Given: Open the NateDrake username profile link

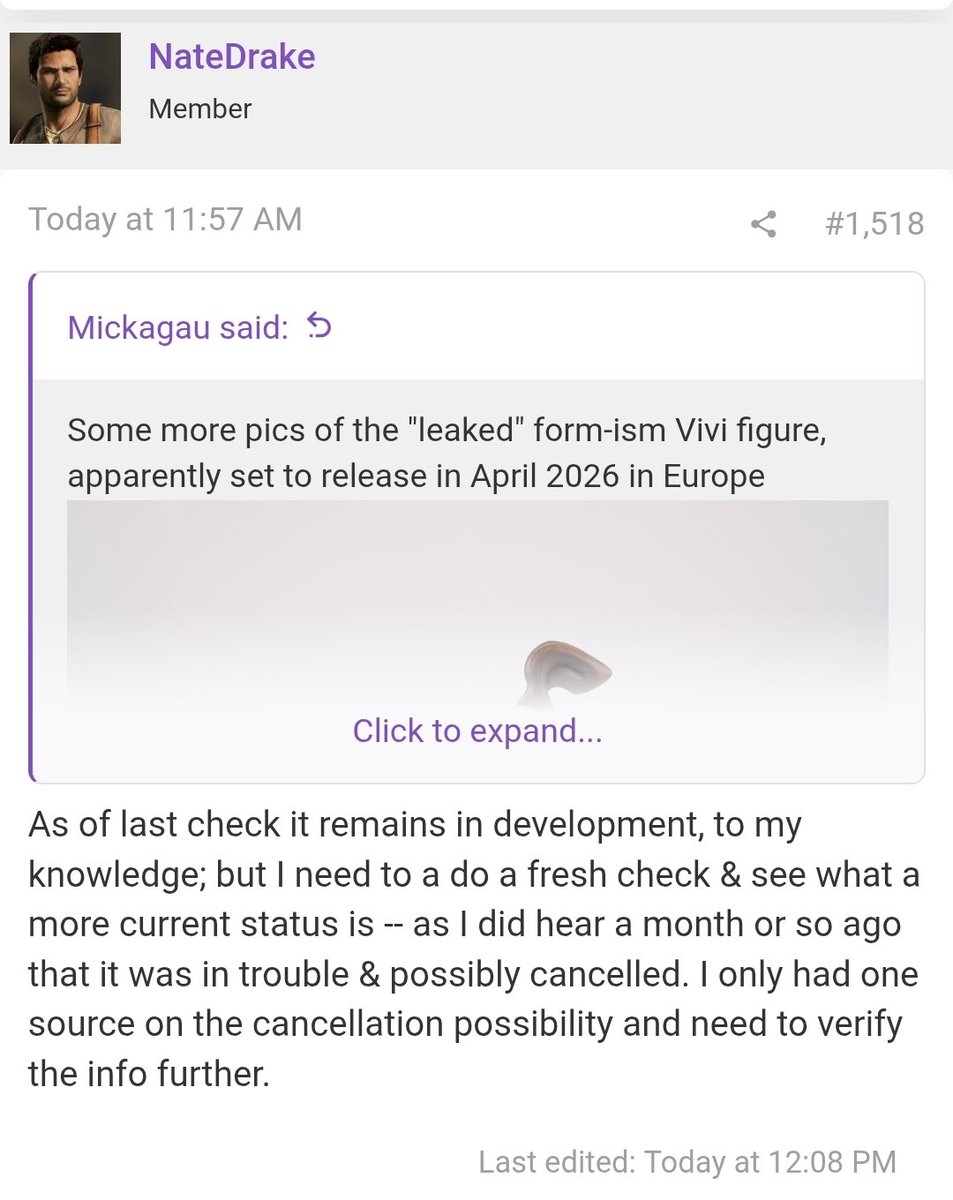Looking at the screenshot, I should pyautogui.click(x=232, y=56).
